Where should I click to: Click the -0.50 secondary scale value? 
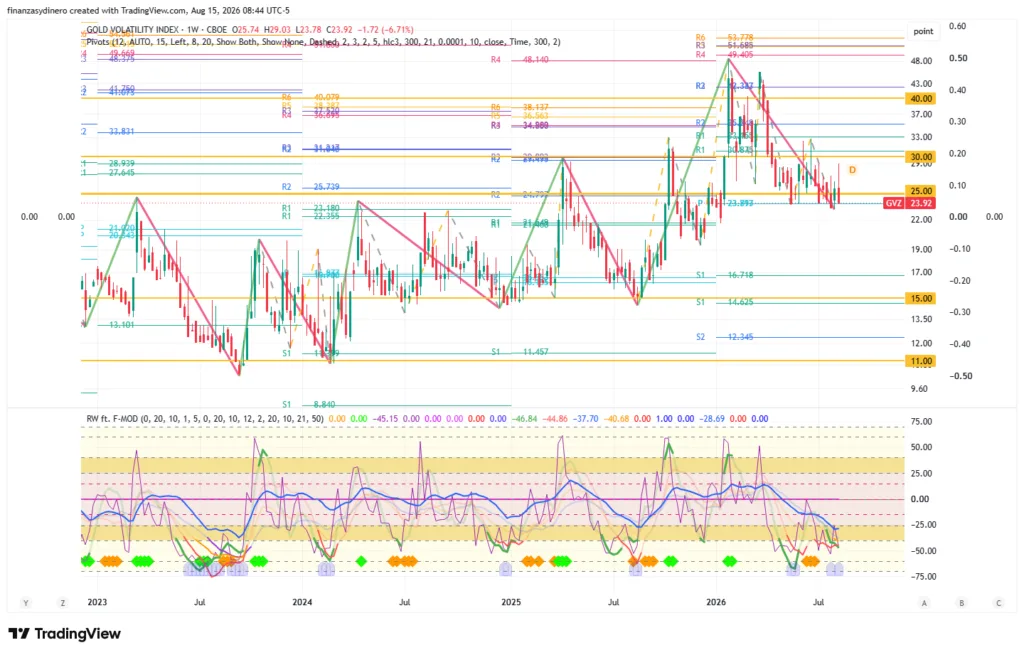960,376
